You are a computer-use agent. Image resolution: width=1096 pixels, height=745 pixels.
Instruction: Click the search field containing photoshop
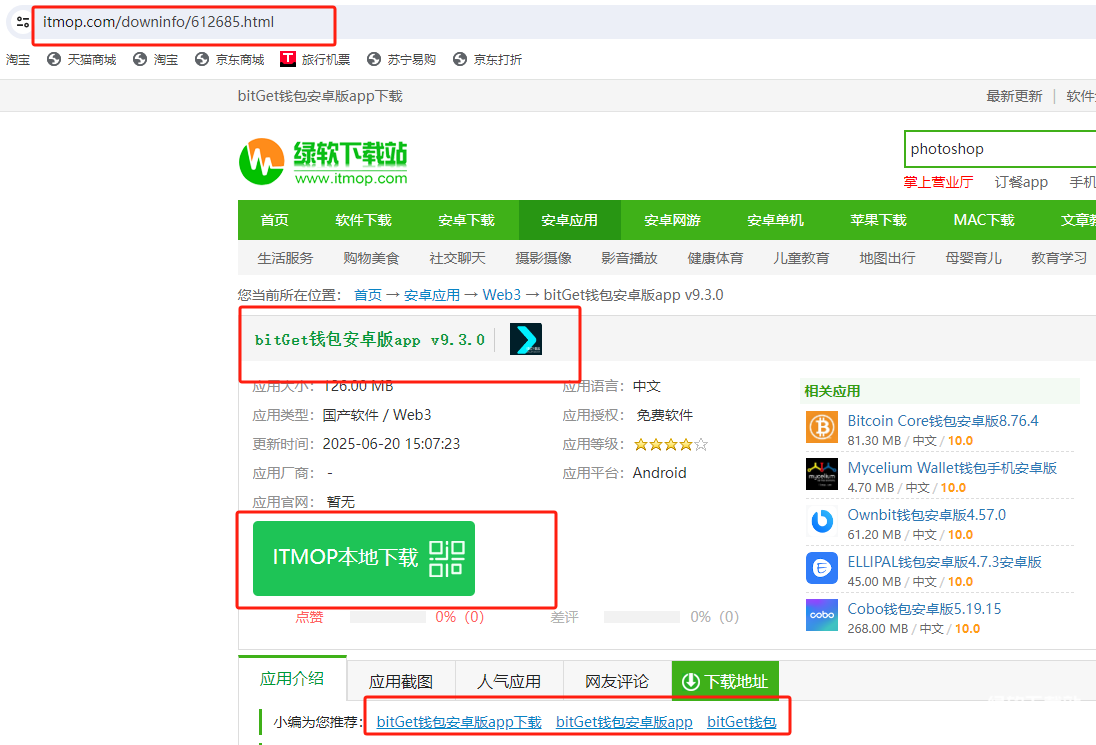point(1000,149)
